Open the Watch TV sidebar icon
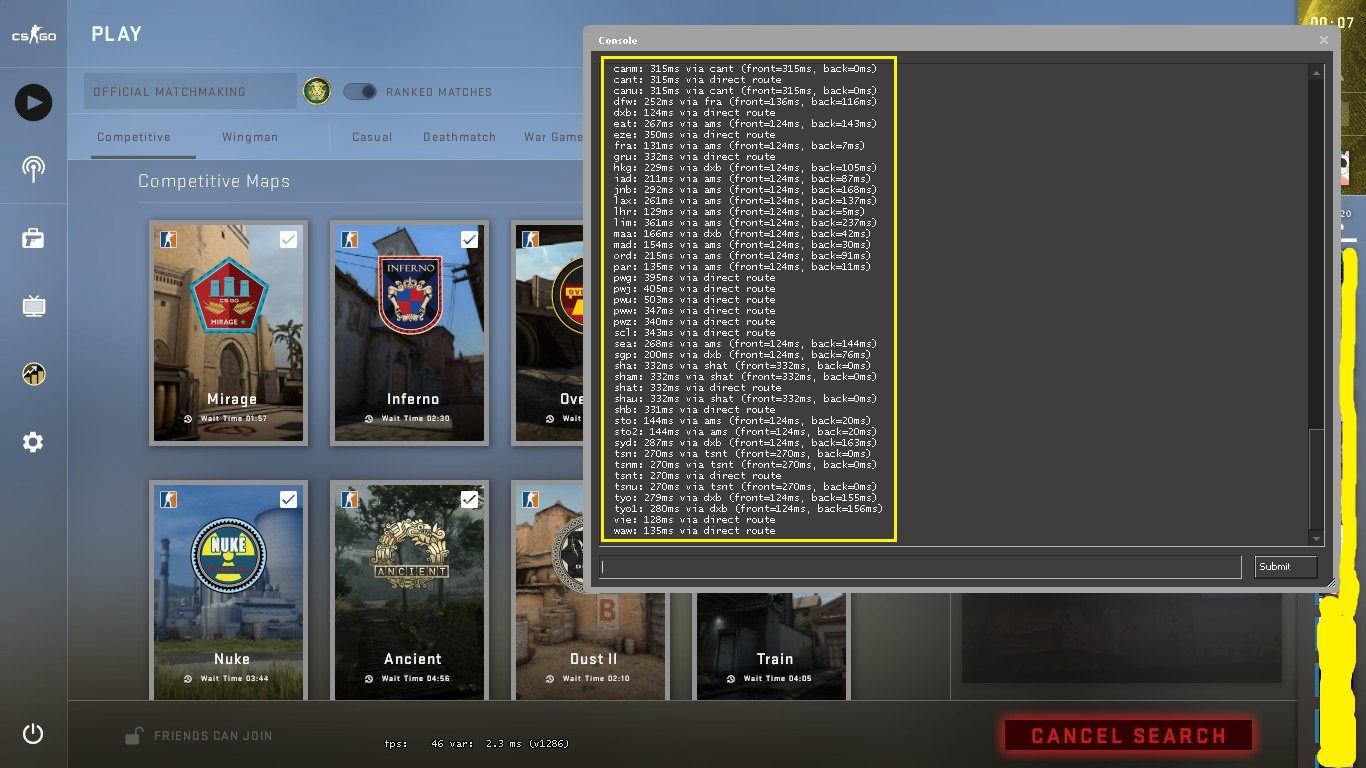The height and width of the screenshot is (768, 1366). [x=33, y=306]
